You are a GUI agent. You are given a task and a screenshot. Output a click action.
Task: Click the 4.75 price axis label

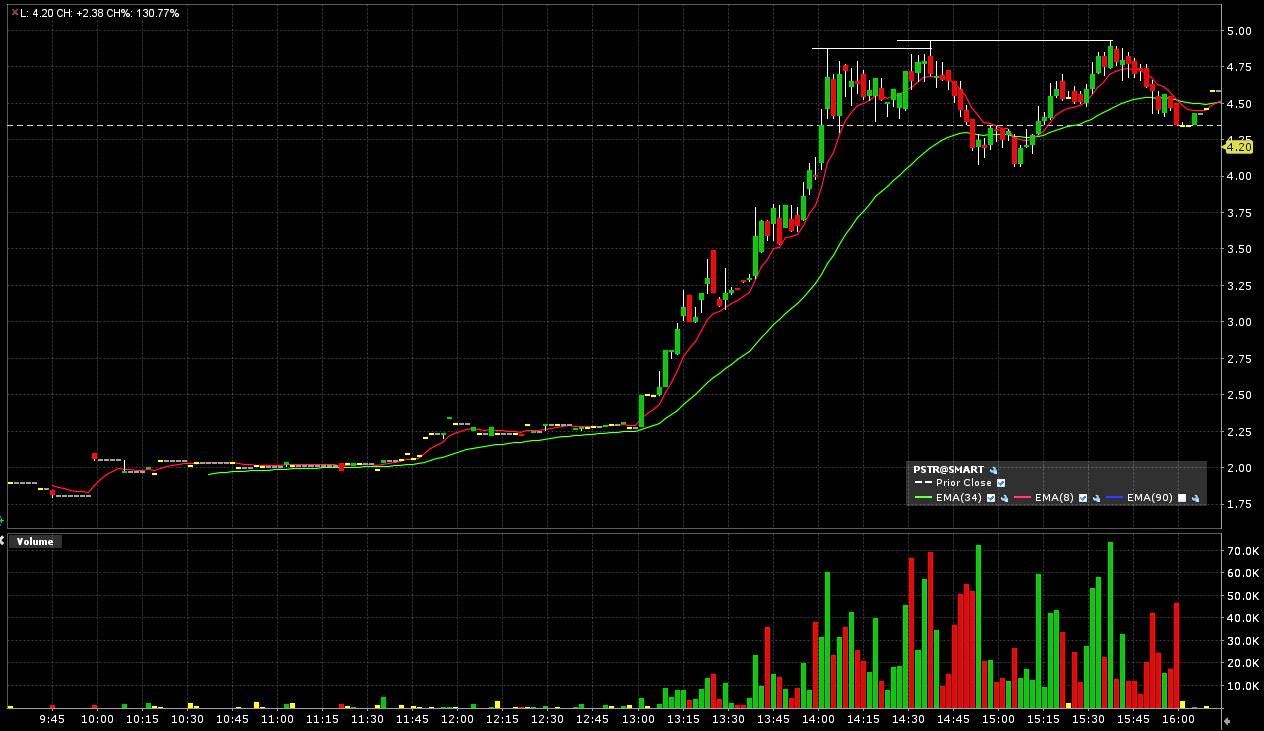coord(1239,67)
